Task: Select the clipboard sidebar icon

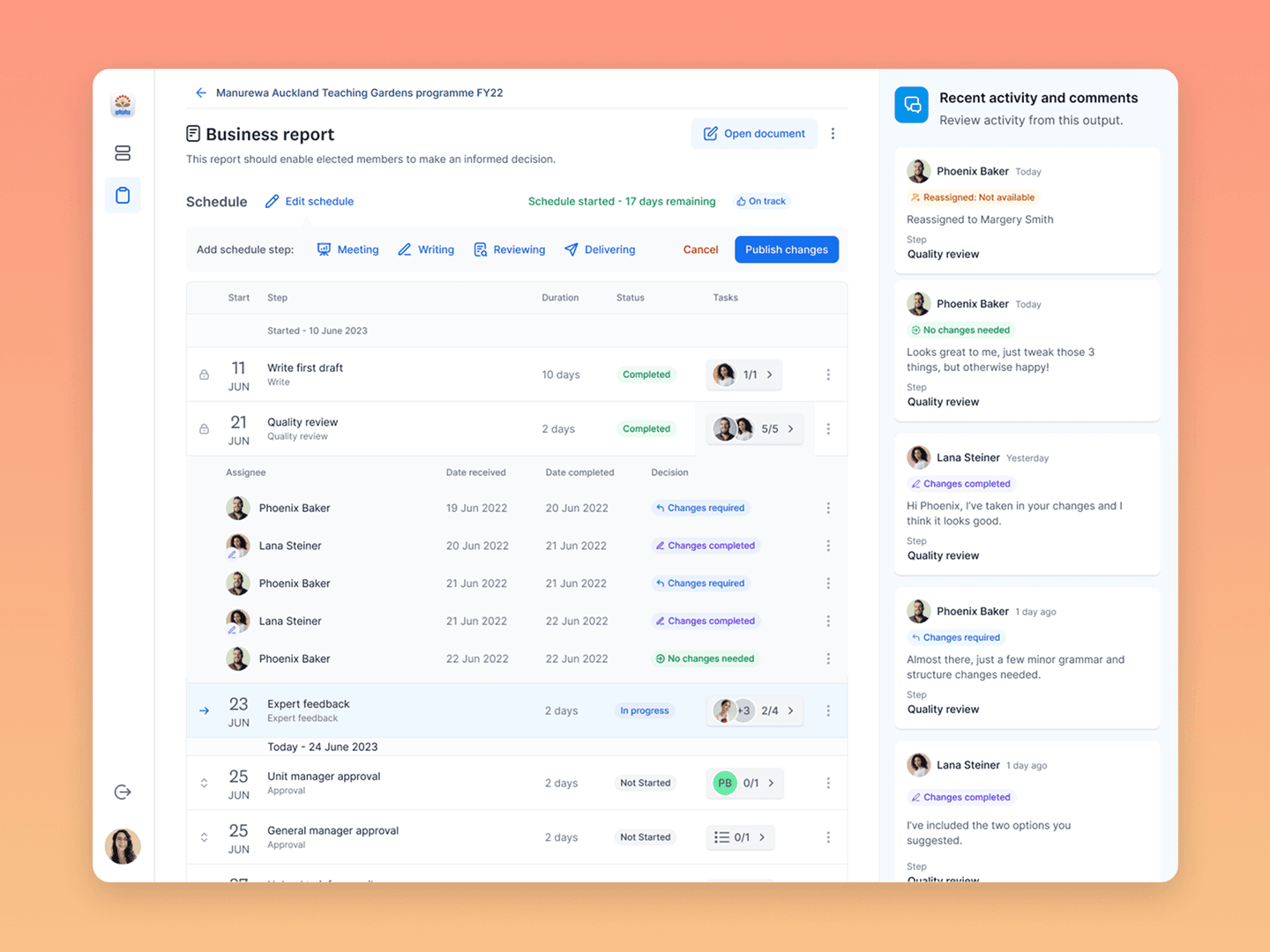Action: (123, 196)
